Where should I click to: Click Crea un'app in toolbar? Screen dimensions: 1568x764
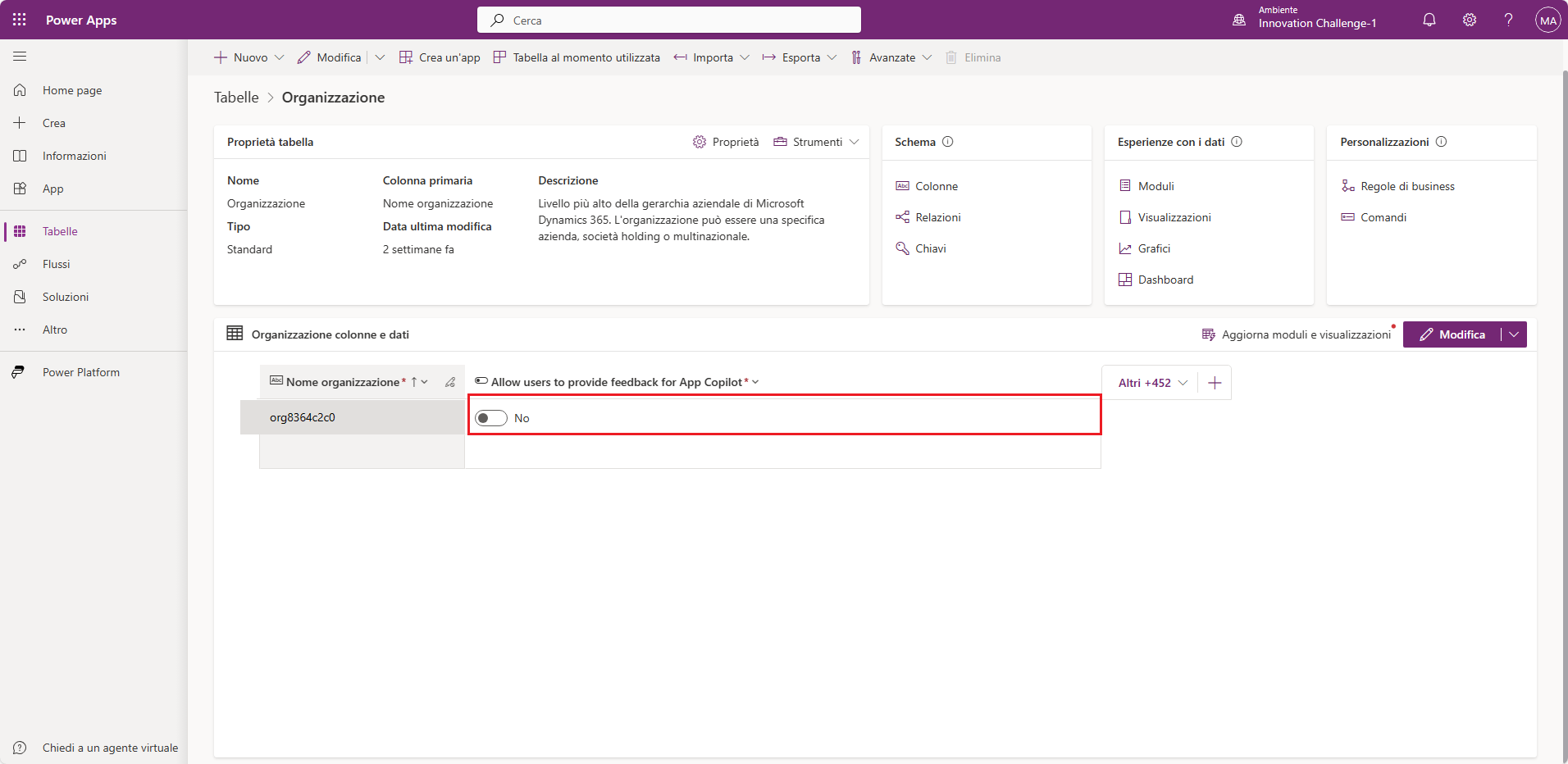click(x=440, y=57)
